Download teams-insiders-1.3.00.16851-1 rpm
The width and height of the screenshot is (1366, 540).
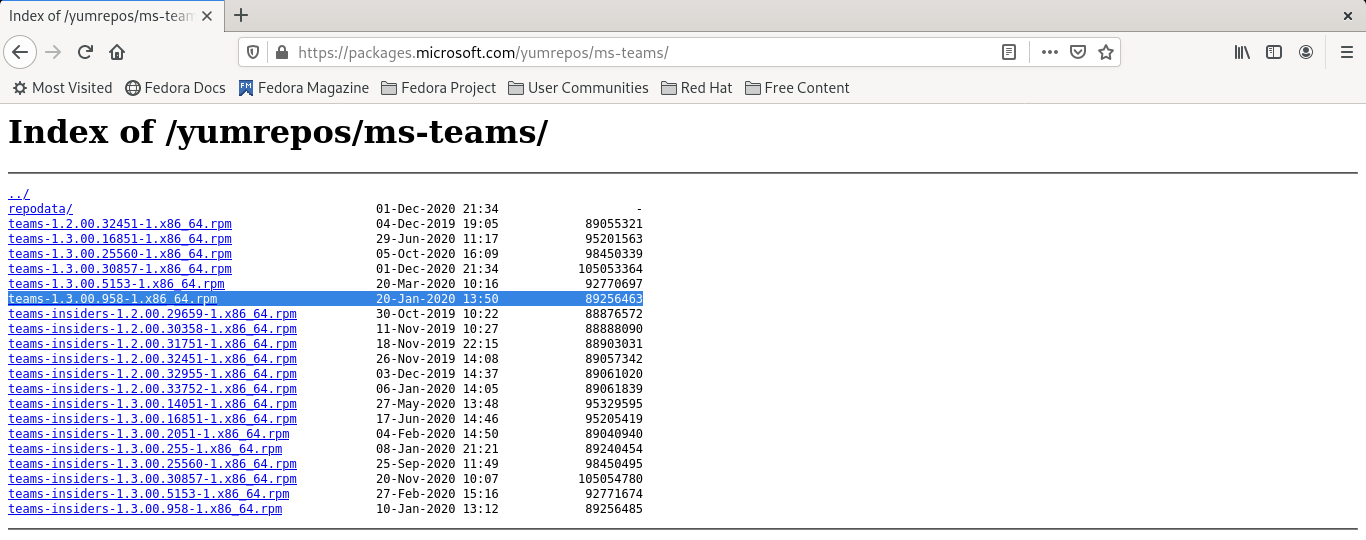point(152,419)
